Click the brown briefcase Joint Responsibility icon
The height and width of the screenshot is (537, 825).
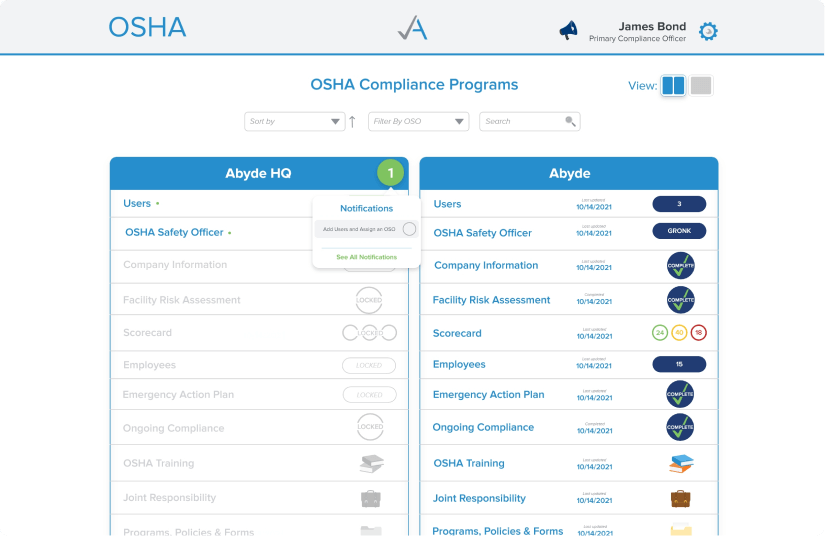tap(680, 498)
